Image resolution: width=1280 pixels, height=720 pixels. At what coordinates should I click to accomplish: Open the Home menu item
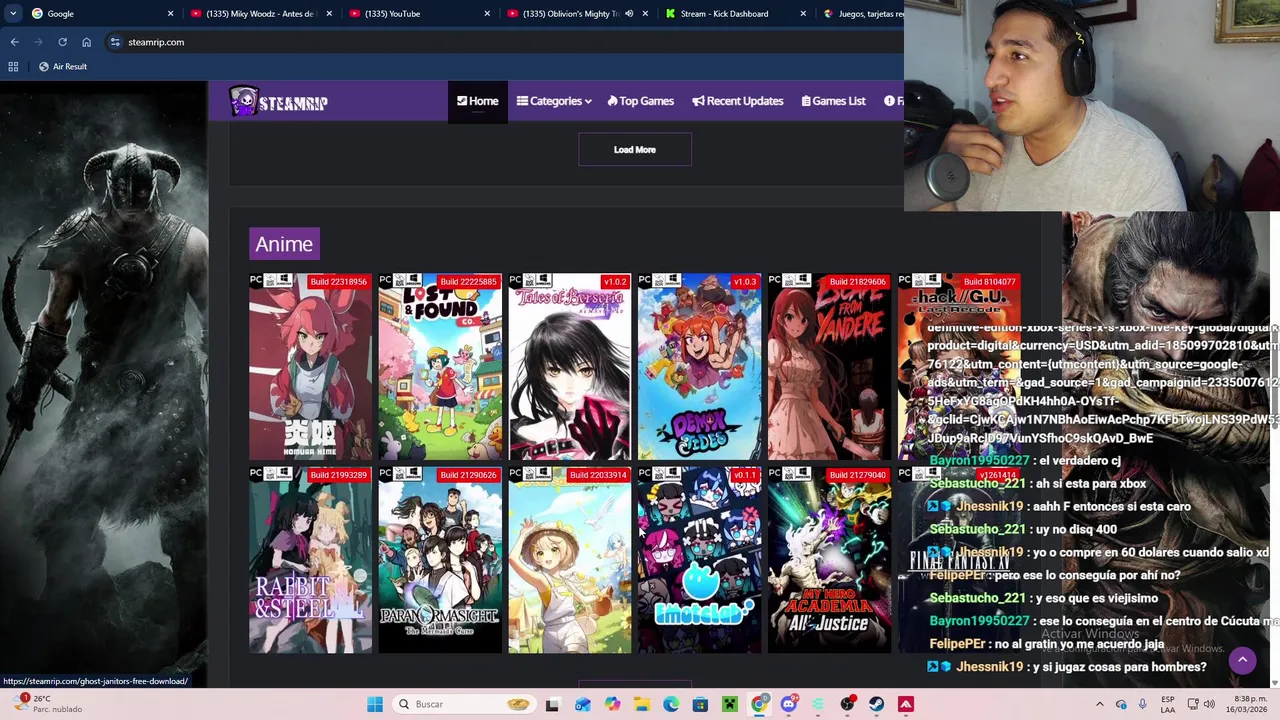[478, 101]
